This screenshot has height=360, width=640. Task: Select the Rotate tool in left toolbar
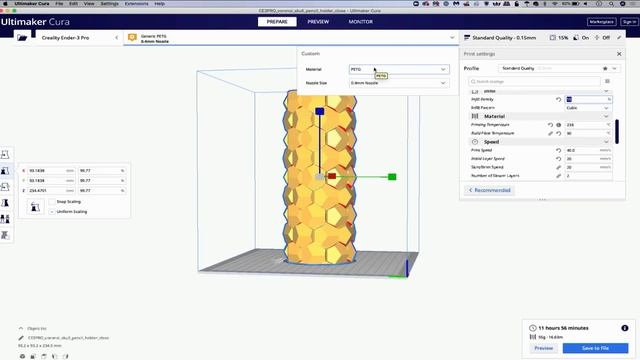click(x=5, y=187)
